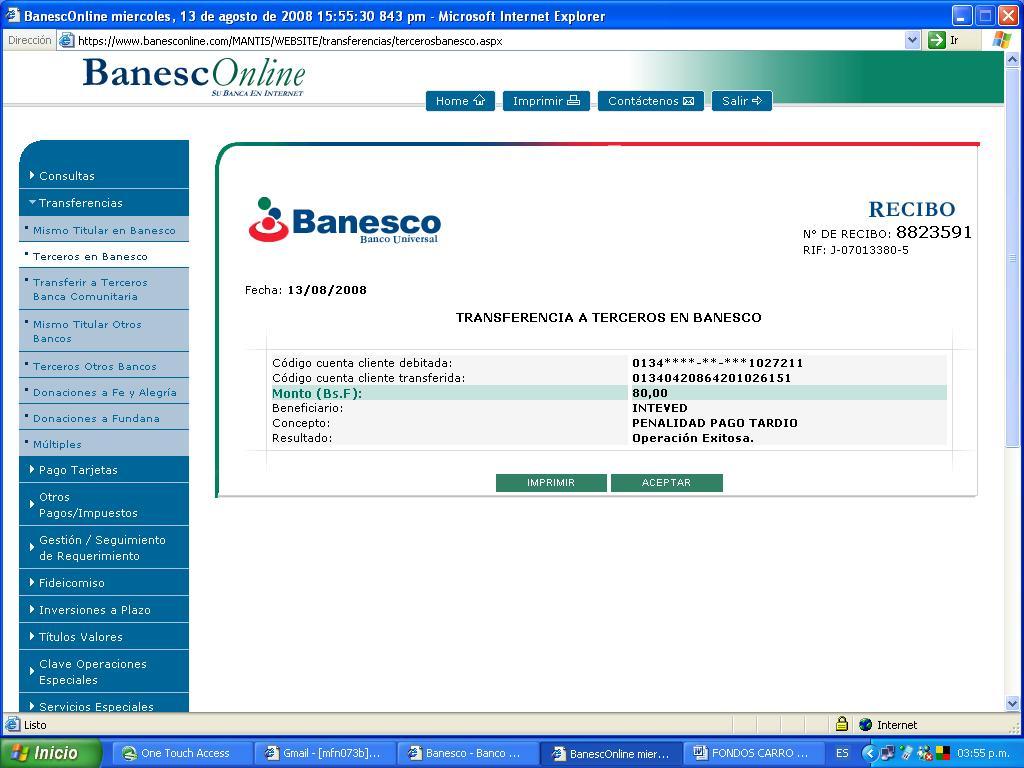
Task: Click the Internet zone globe icon
Action: (x=866, y=724)
